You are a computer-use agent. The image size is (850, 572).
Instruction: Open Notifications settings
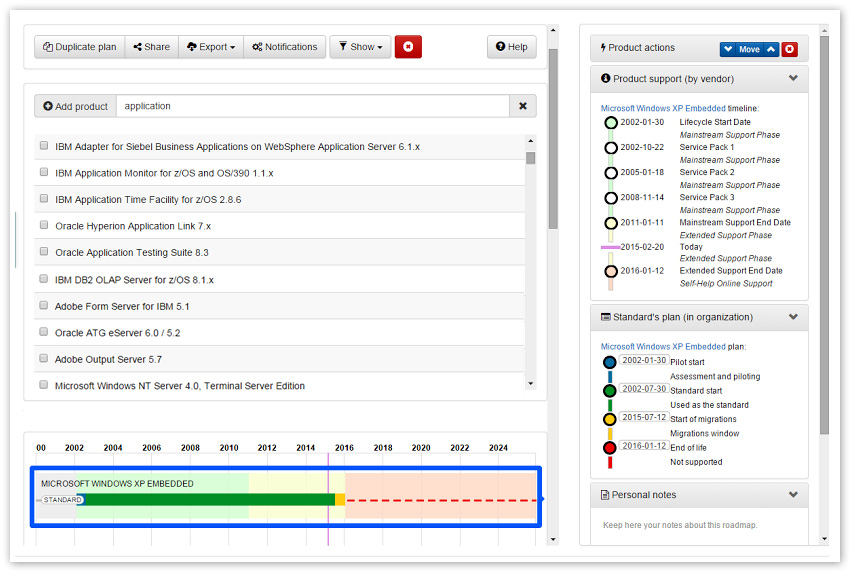tap(285, 47)
